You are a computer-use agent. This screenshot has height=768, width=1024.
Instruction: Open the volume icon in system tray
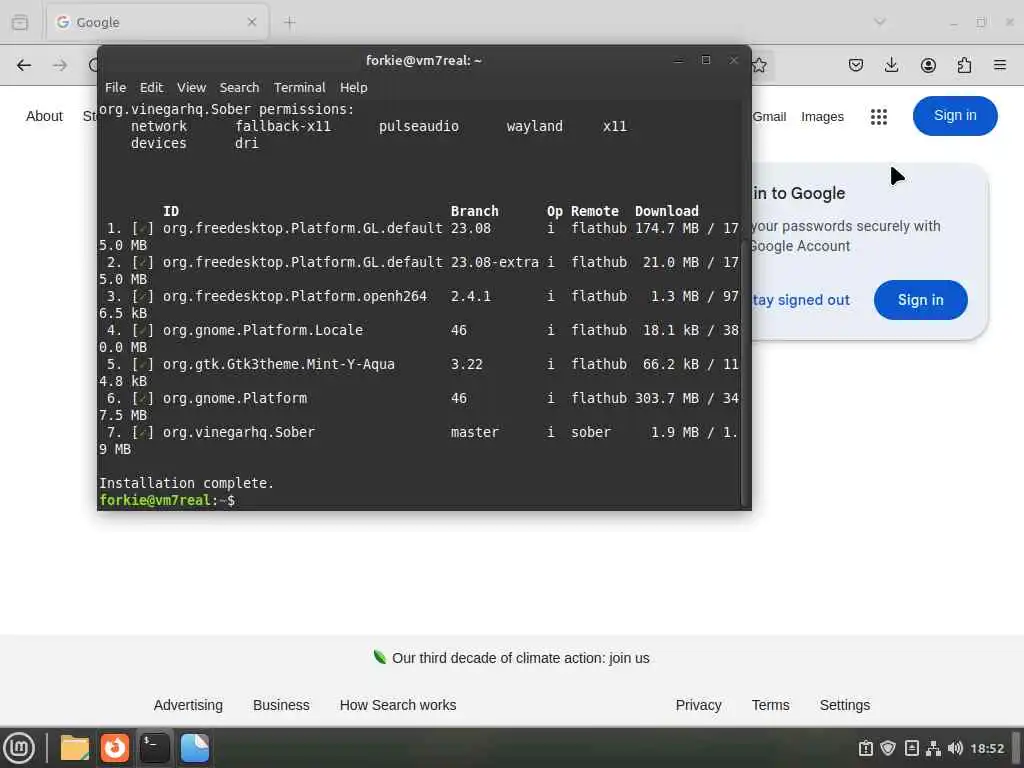[x=955, y=748]
